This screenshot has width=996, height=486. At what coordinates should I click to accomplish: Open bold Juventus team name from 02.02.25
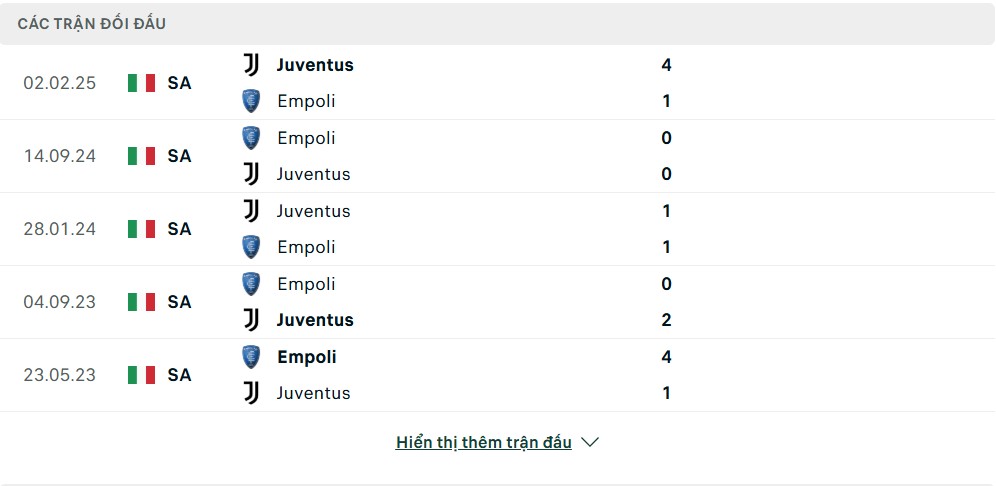point(315,65)
